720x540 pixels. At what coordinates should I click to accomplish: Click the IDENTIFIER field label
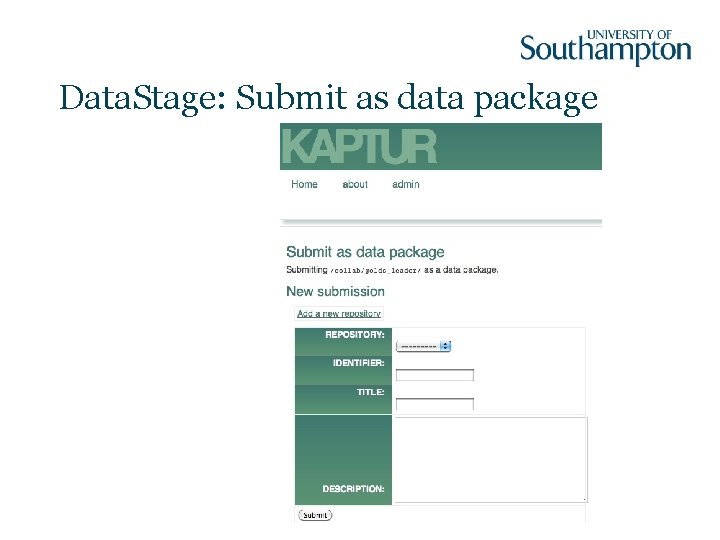(x=358, y=363)
